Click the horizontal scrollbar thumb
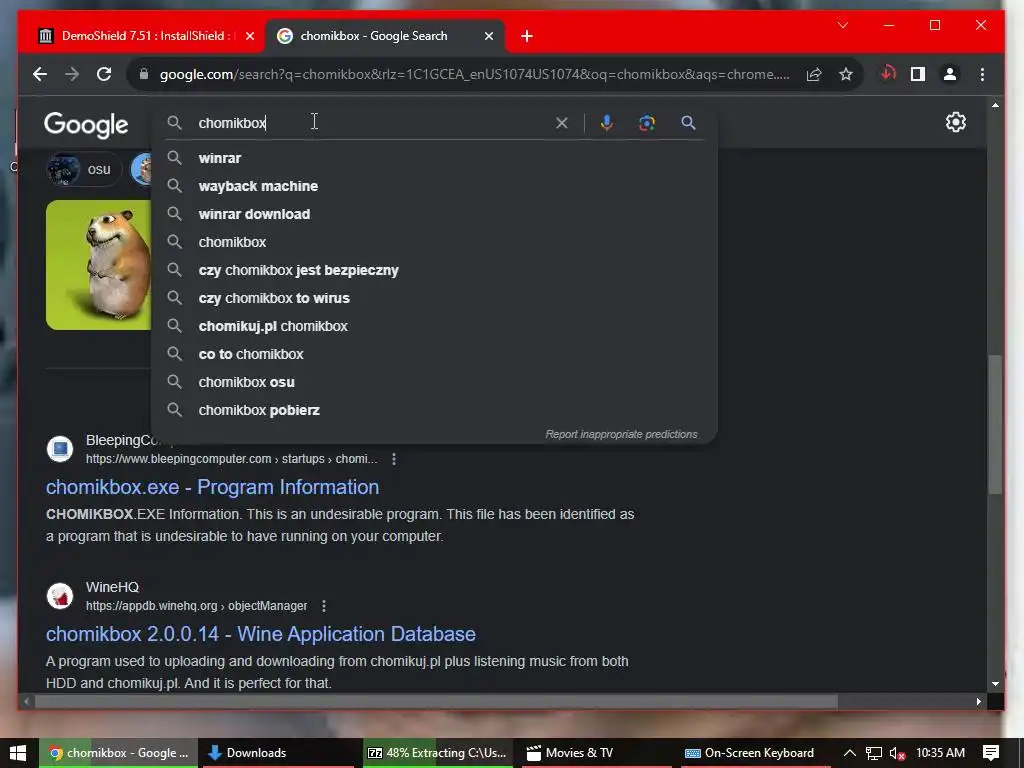This screenshot has width=1024, height=768. tap(436, 701)
